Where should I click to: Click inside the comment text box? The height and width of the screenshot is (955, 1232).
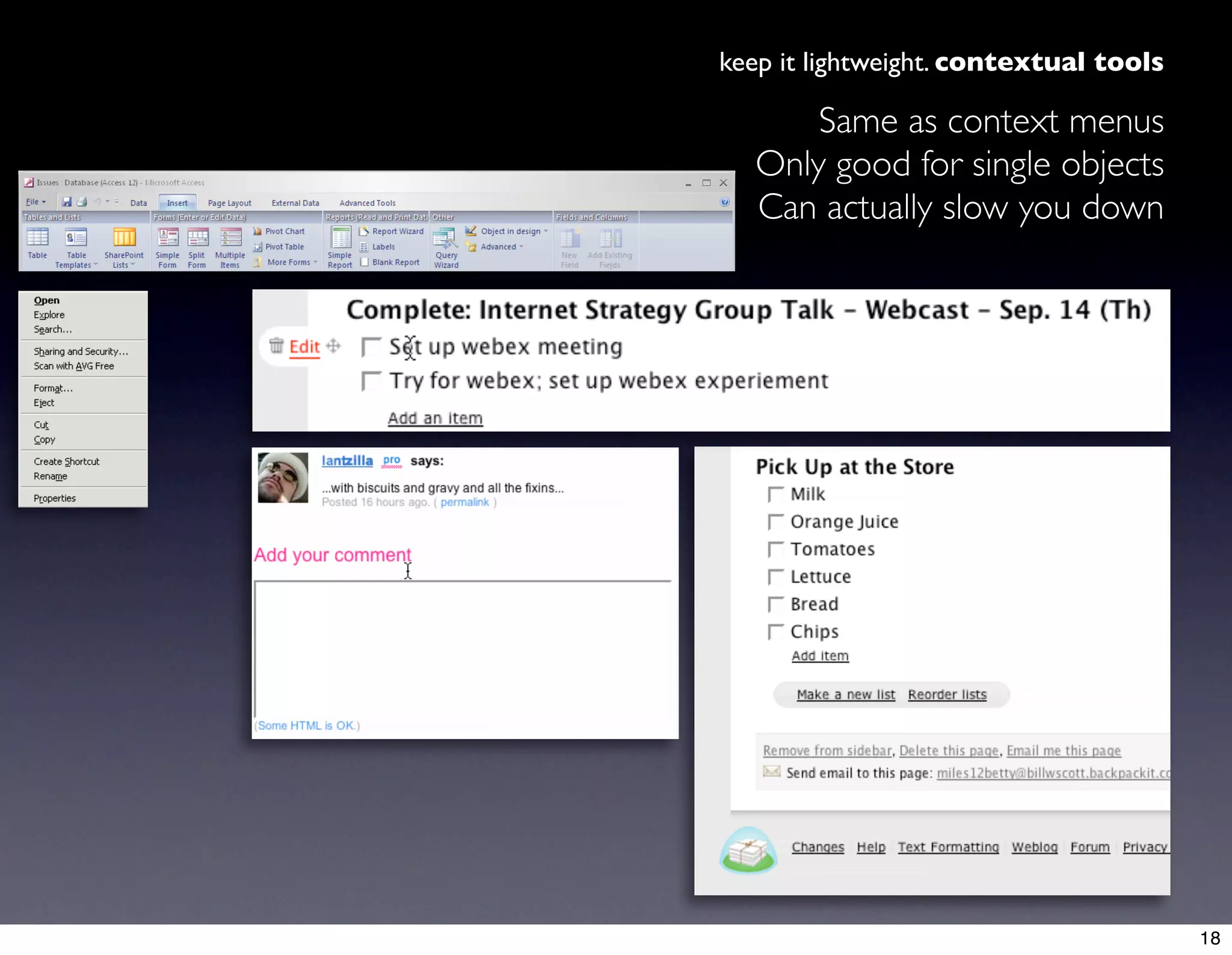[x=463, y=649]
